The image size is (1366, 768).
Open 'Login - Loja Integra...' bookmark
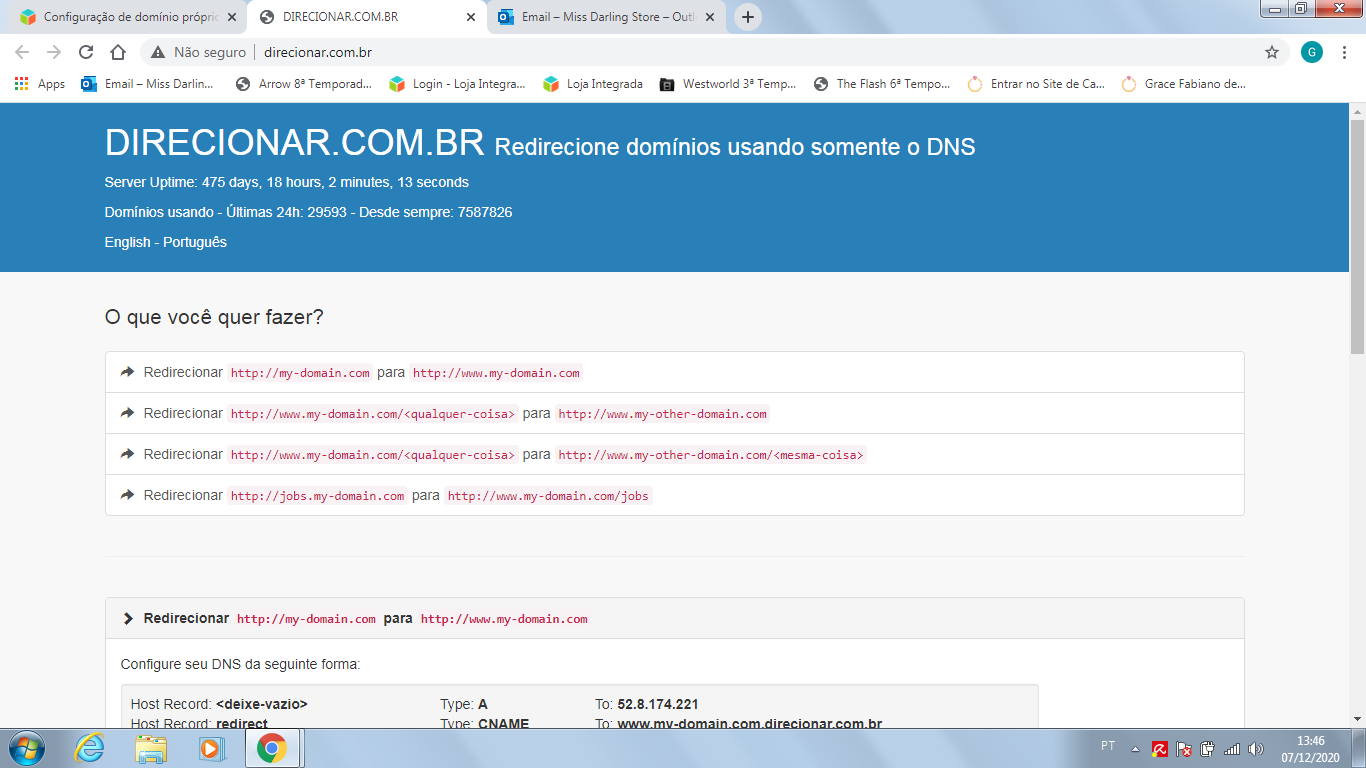[458, 84]
